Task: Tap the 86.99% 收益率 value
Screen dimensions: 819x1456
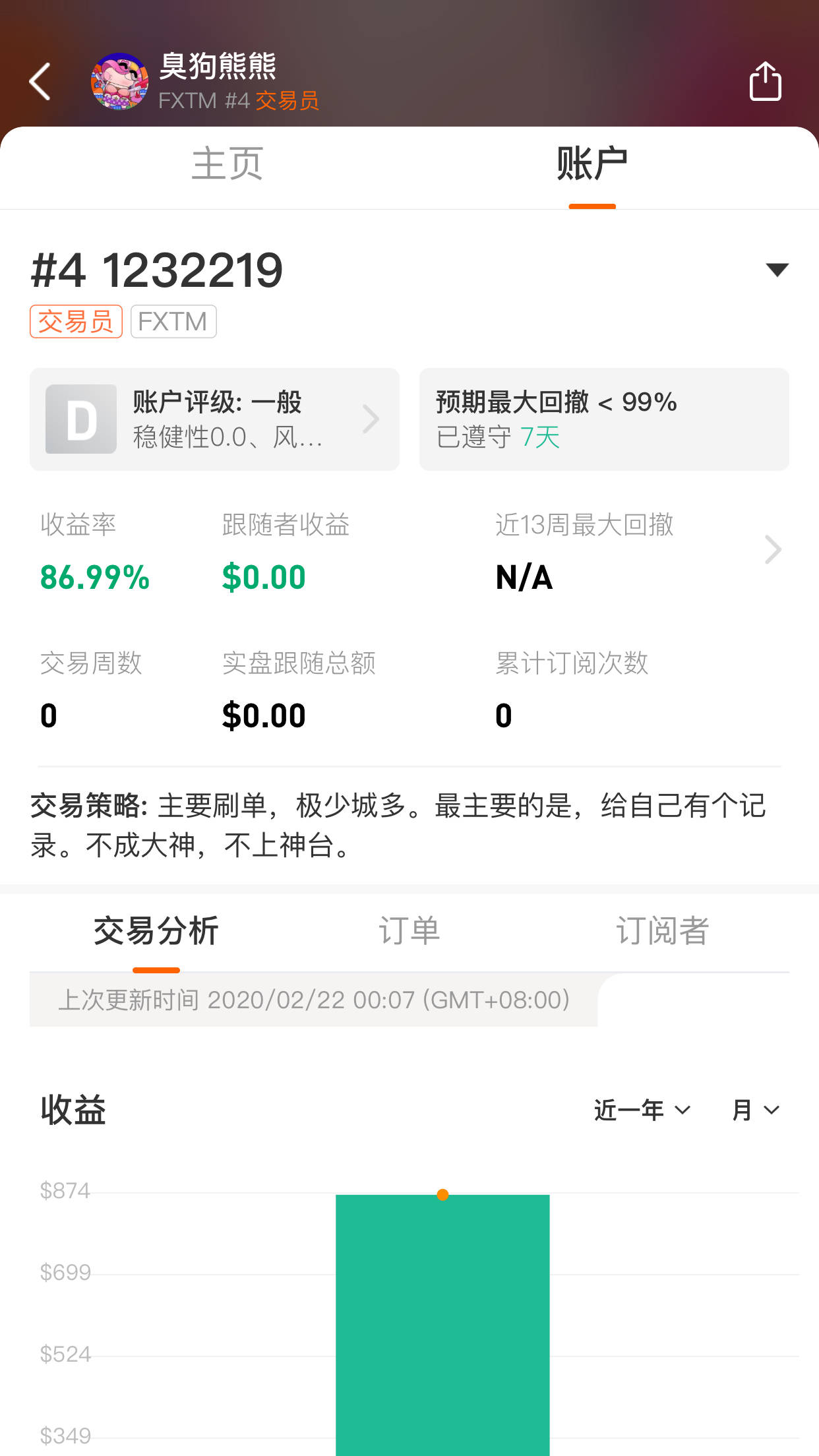Action: (x=95, y=578)
